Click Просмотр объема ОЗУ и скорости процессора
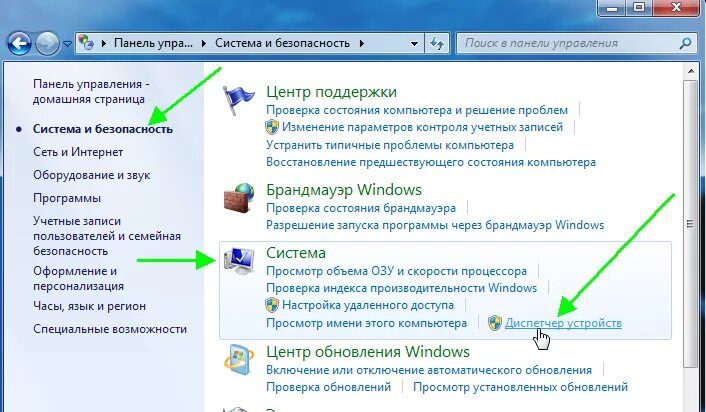 click(396, 271)
